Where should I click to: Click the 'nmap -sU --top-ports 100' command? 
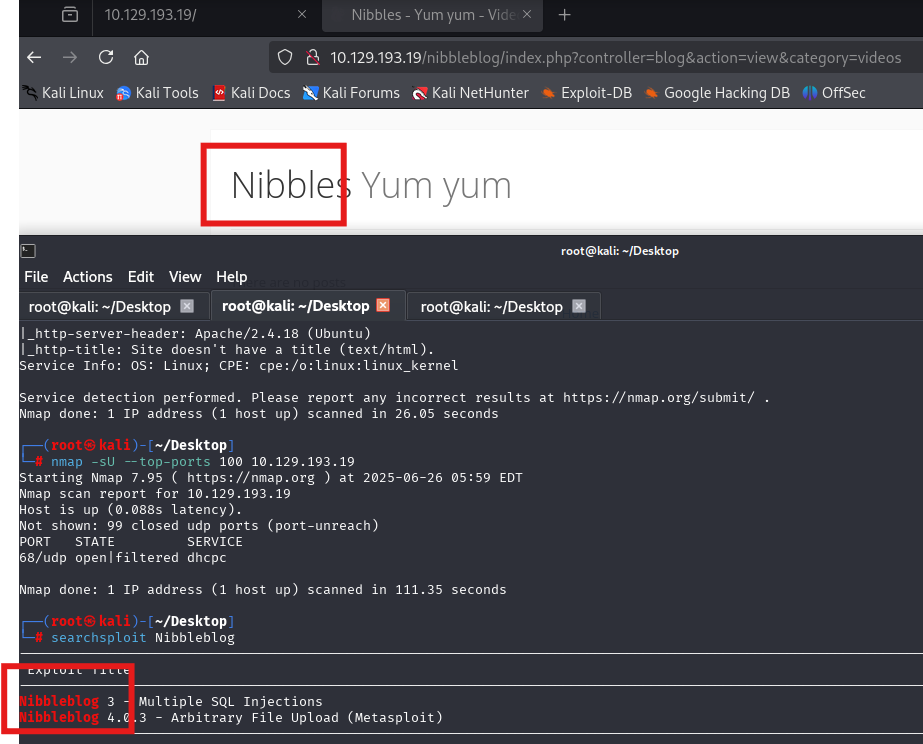click(x=203, y=462)
